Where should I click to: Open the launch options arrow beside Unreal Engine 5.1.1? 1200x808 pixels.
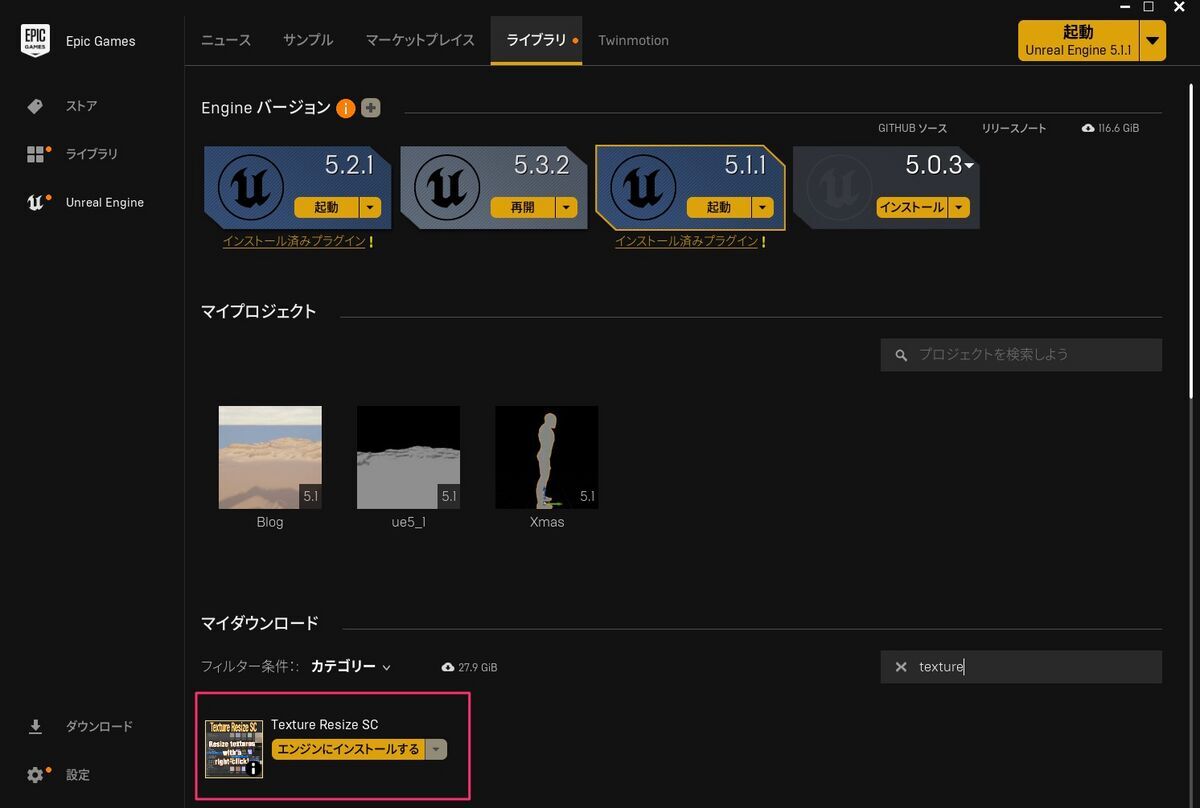click(1153, 41)
